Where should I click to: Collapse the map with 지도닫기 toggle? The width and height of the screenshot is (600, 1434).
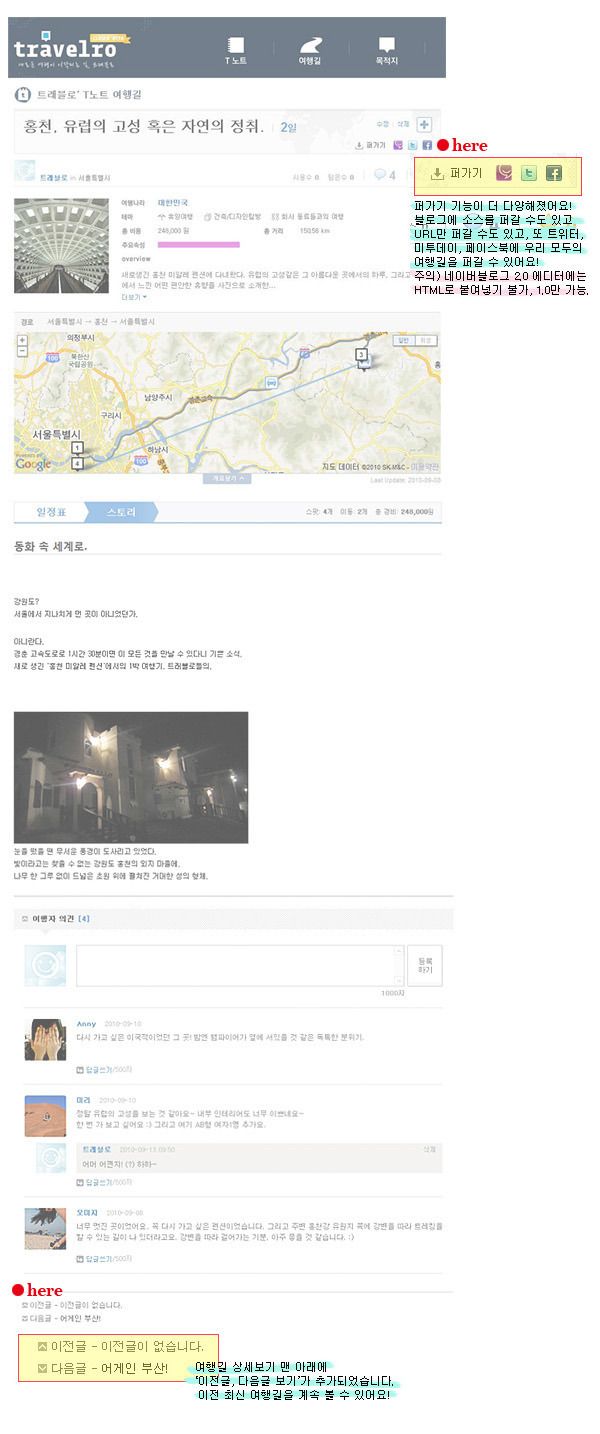(230, 479)
